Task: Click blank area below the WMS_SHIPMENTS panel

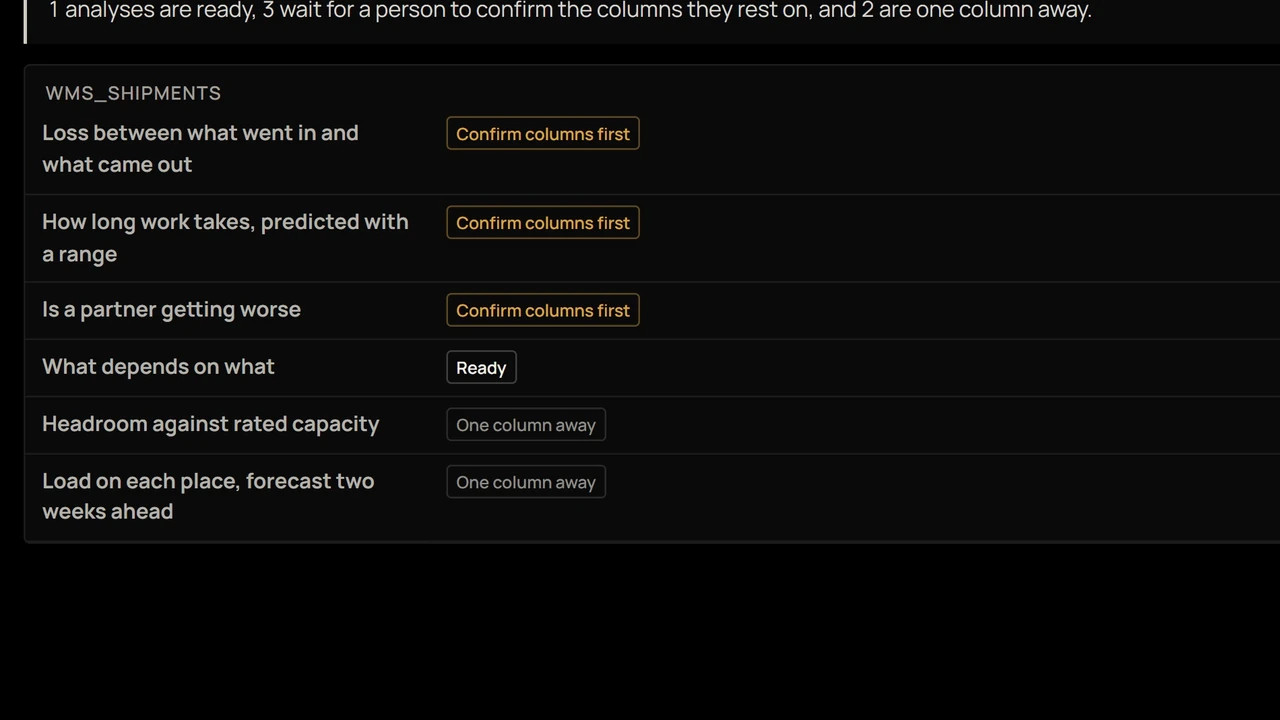Action: [640, 630]
